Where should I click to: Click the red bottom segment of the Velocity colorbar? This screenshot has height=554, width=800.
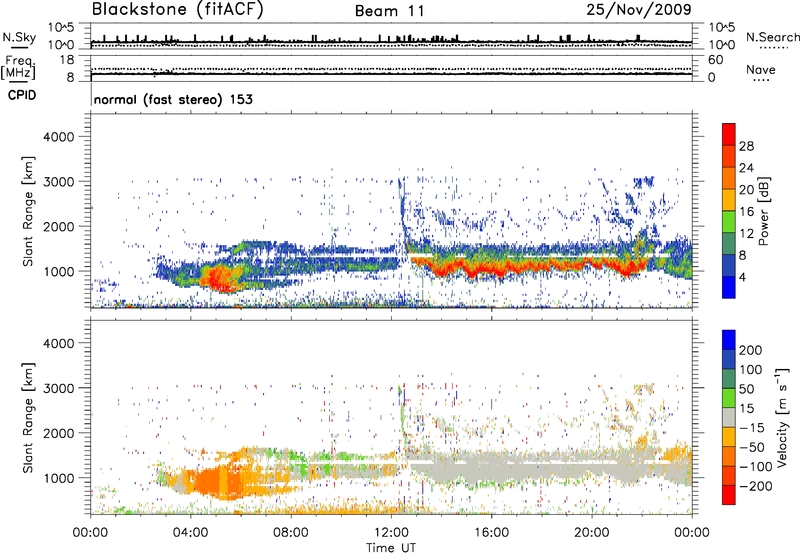point(729,495)
